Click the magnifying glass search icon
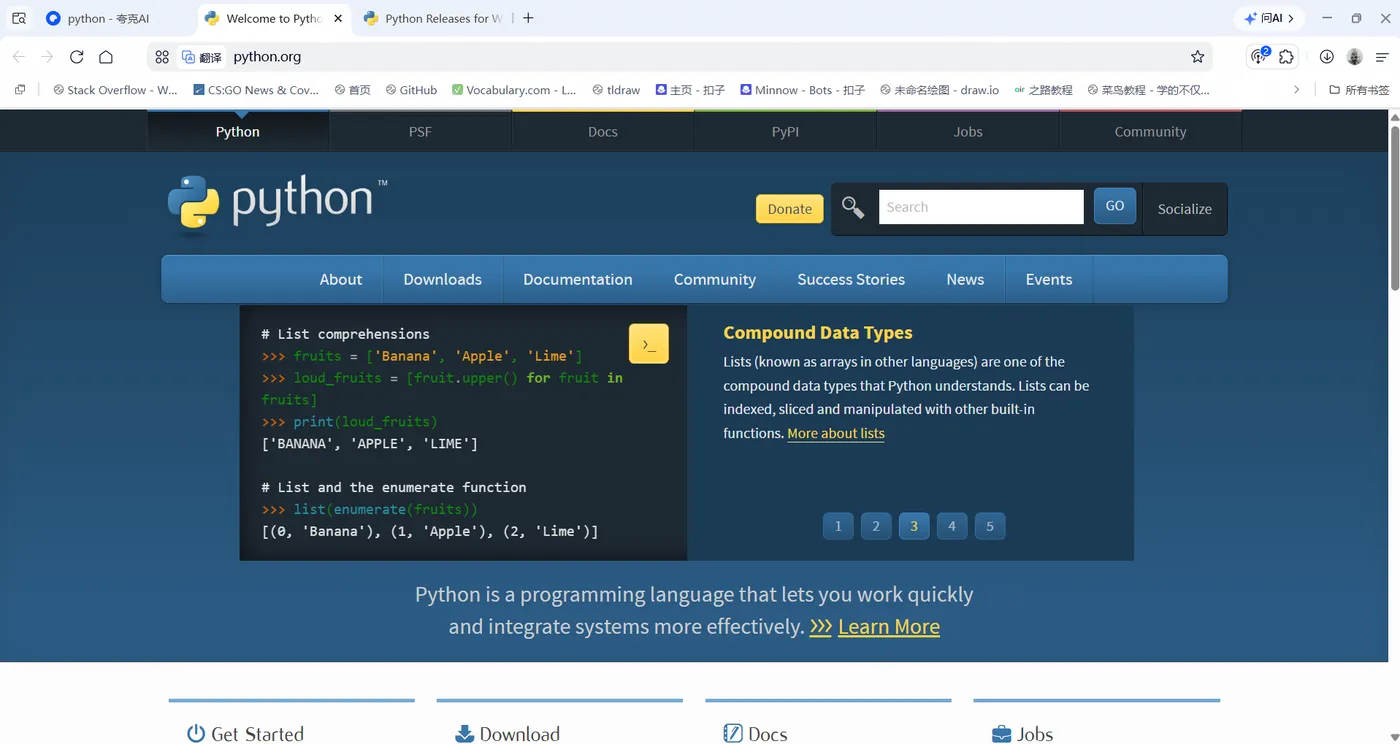 point(853,207)
